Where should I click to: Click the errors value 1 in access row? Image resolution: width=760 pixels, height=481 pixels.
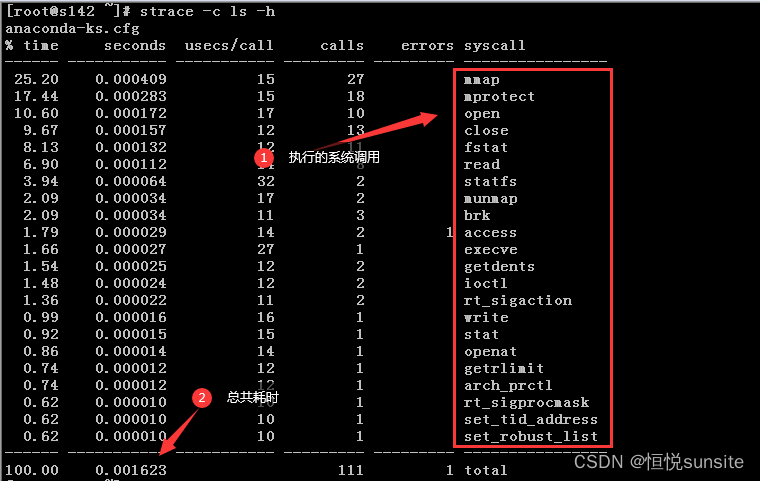(449, 232)
